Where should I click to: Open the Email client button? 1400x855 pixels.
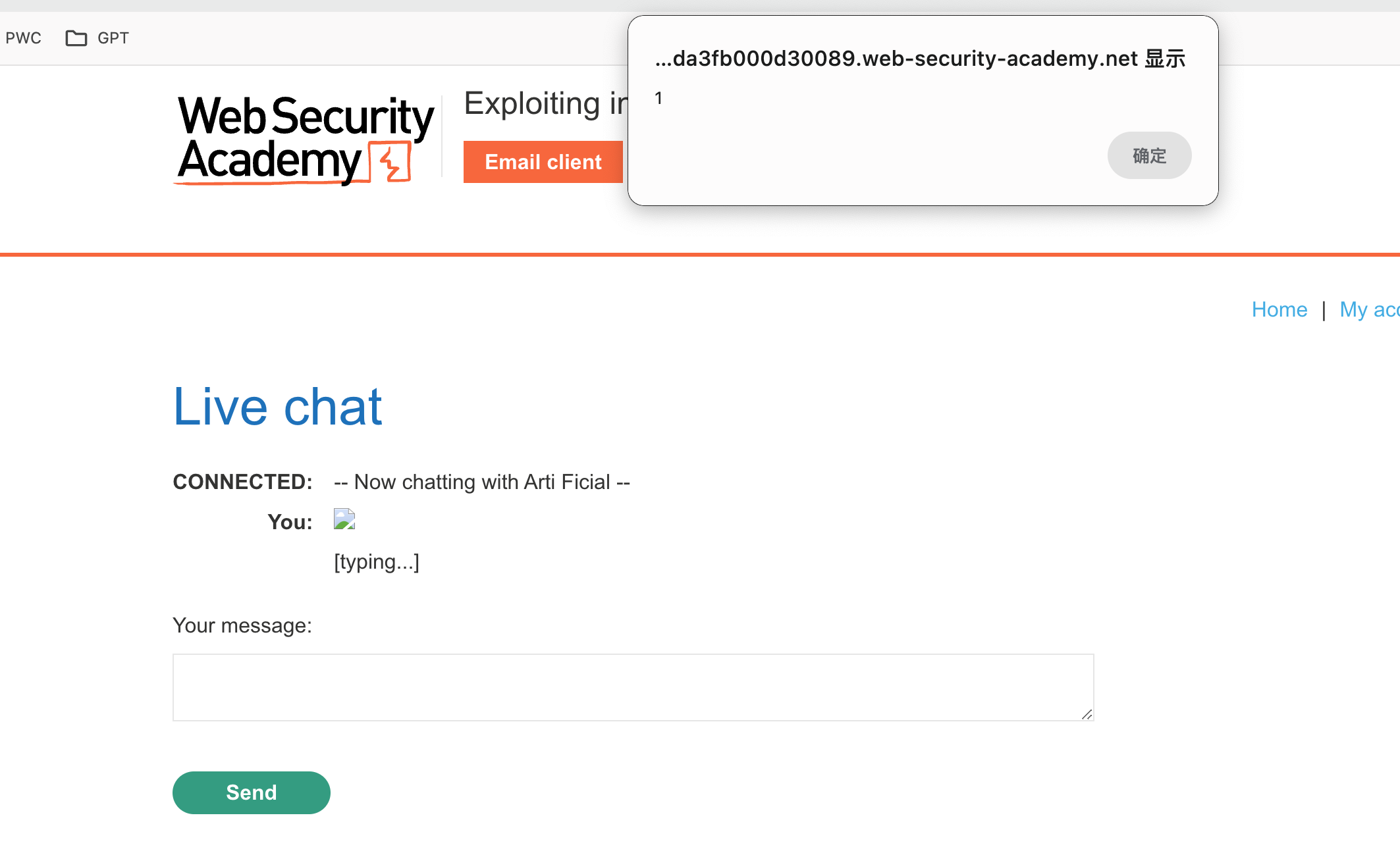(543, 162)
